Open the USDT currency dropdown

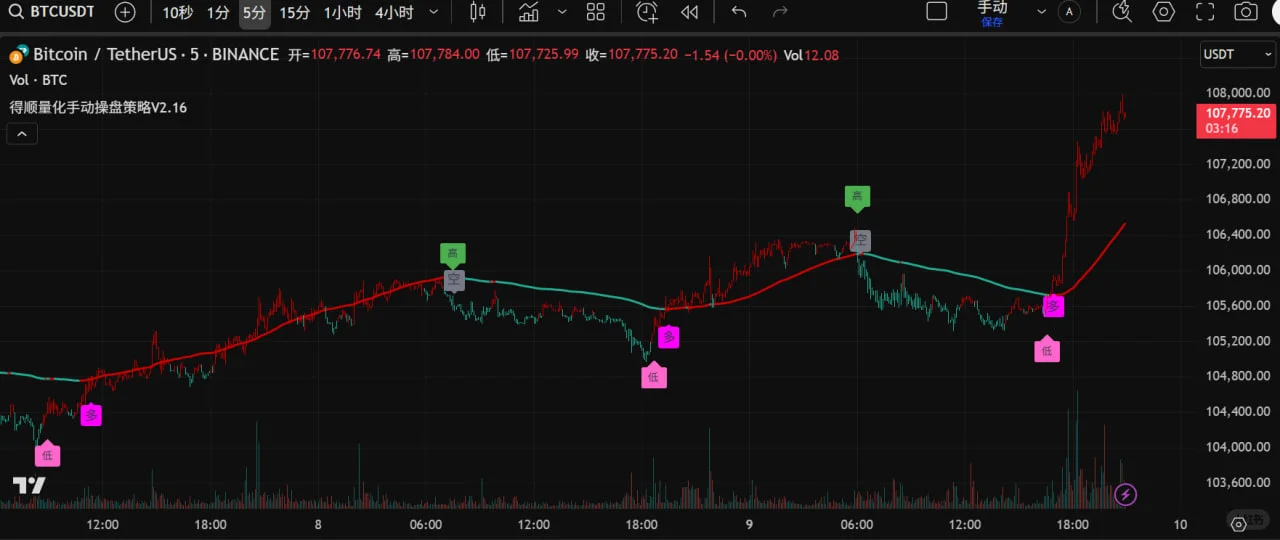point(1237,54)
